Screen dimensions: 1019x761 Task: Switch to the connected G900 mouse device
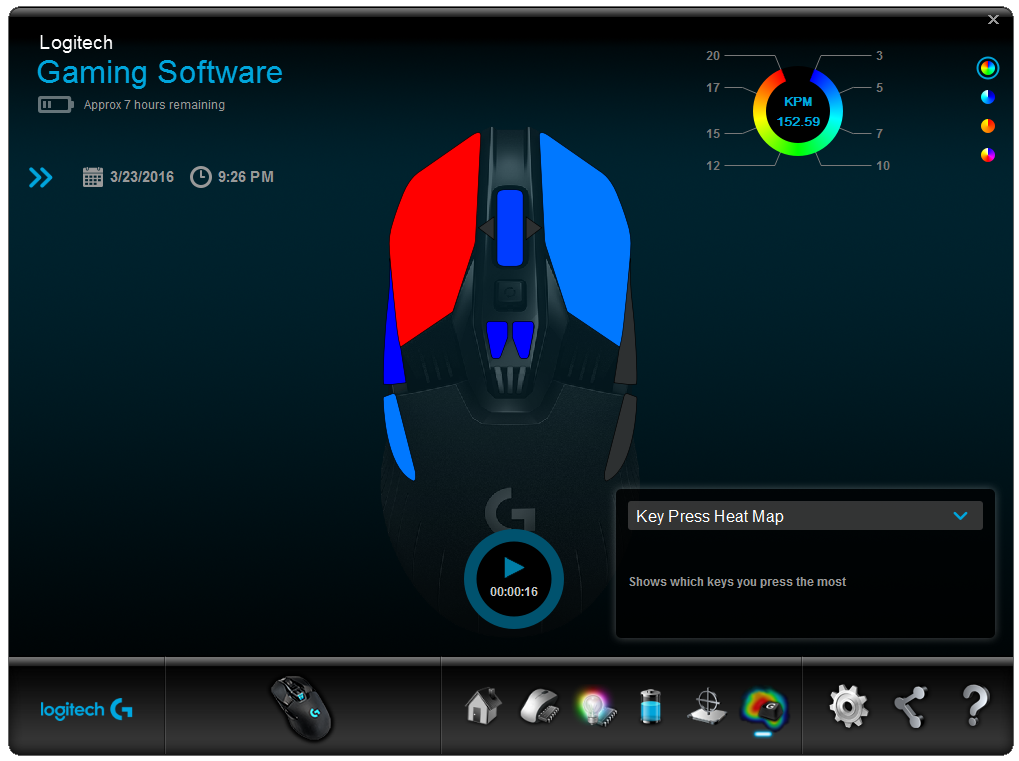[300, 706]
